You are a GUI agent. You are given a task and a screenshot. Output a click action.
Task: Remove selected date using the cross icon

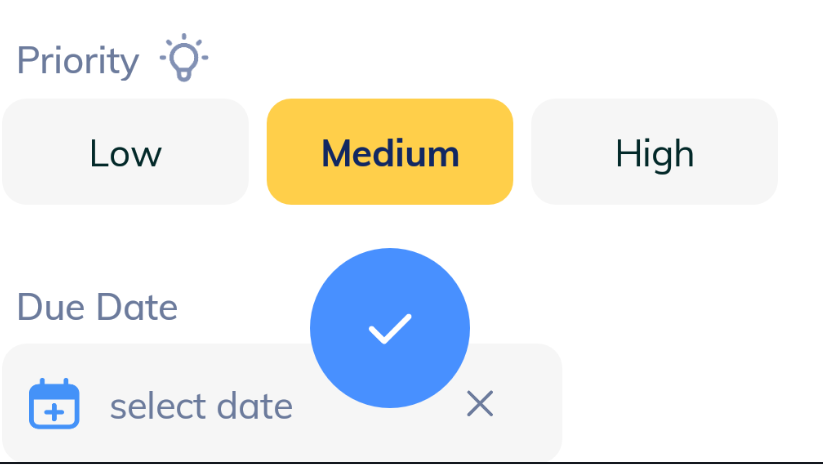480,404
